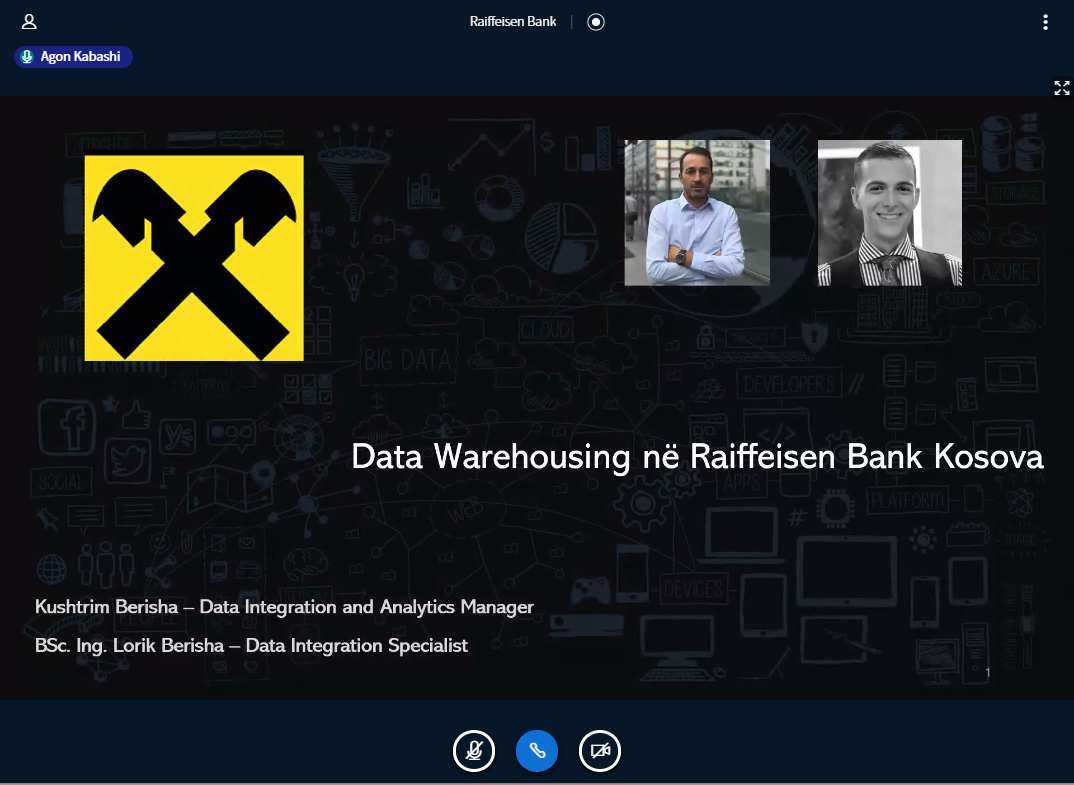Mute Agon Kabashi via his badge mic icon
Viewport: 1074px width, 785px height.
pos(26,57)
